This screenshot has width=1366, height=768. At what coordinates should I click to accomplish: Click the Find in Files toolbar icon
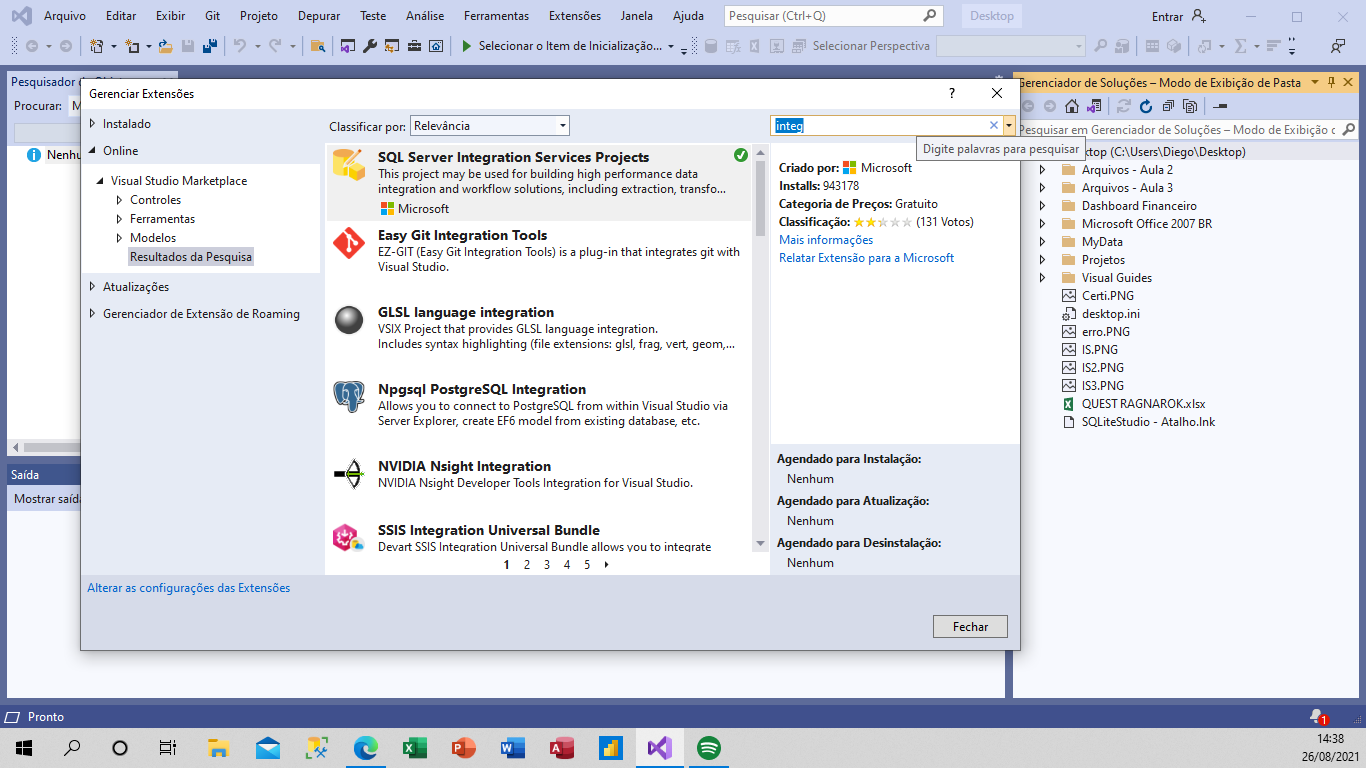318,46
